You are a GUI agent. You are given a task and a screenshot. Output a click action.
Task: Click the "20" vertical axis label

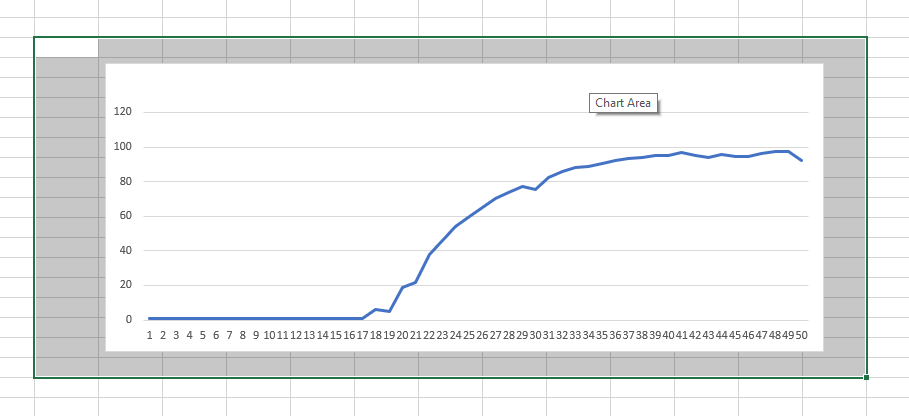tap(126, 285)
